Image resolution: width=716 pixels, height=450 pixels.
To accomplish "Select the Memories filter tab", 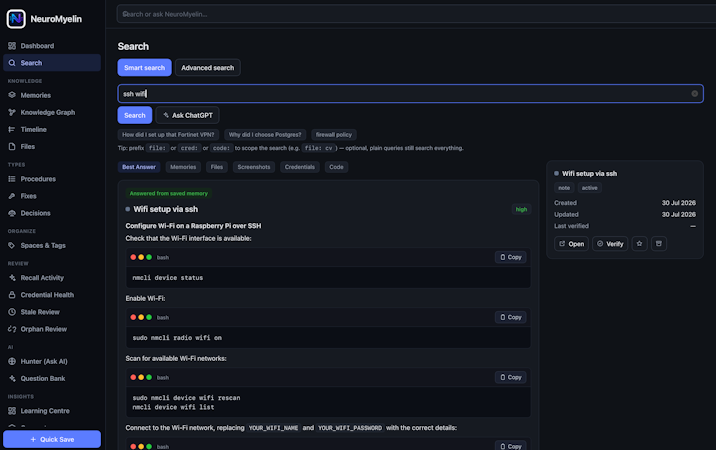I will [x=183, y=167].
